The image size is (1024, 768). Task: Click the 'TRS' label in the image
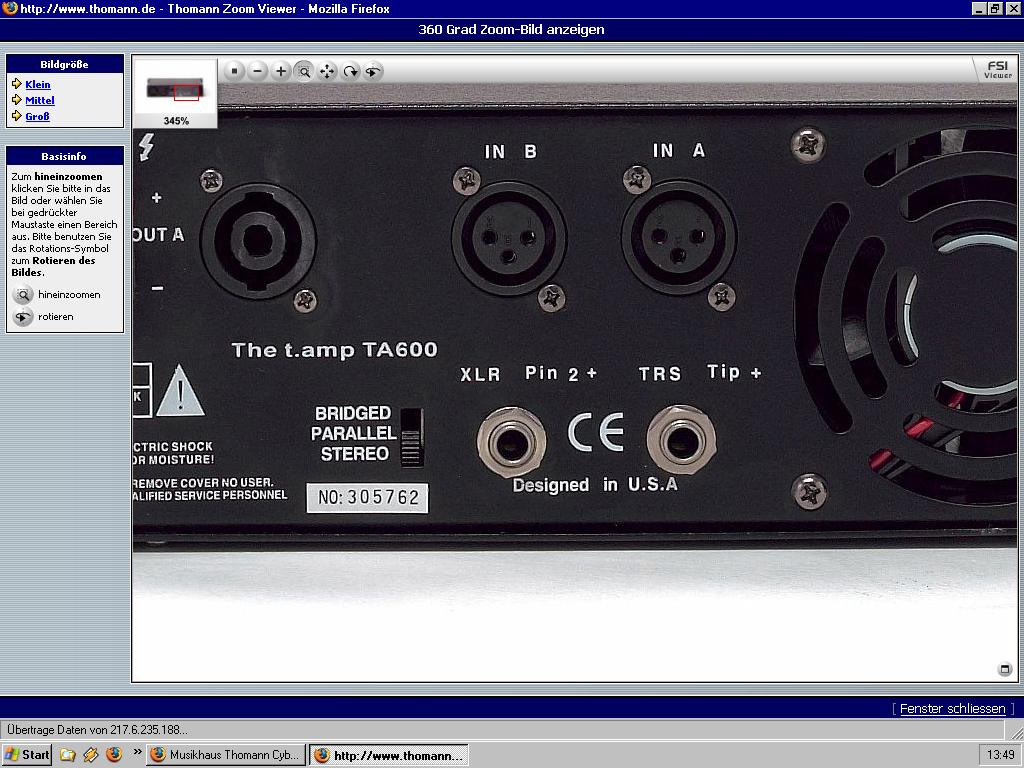(x=660, y=374)
